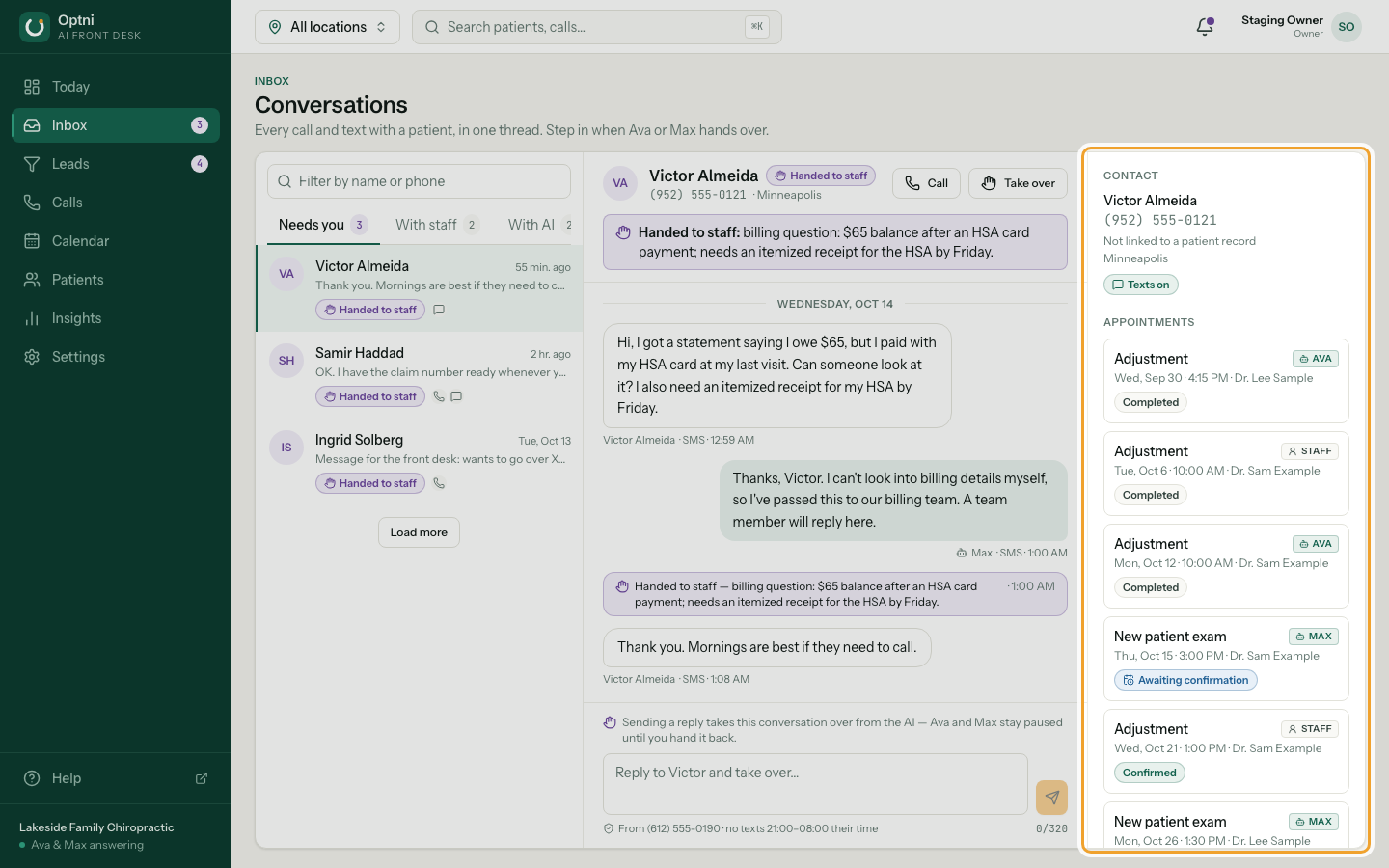This screenshot has width=1389, height=868.
Task: Click the Optni logo icon
Action: (x=35, y=27)
